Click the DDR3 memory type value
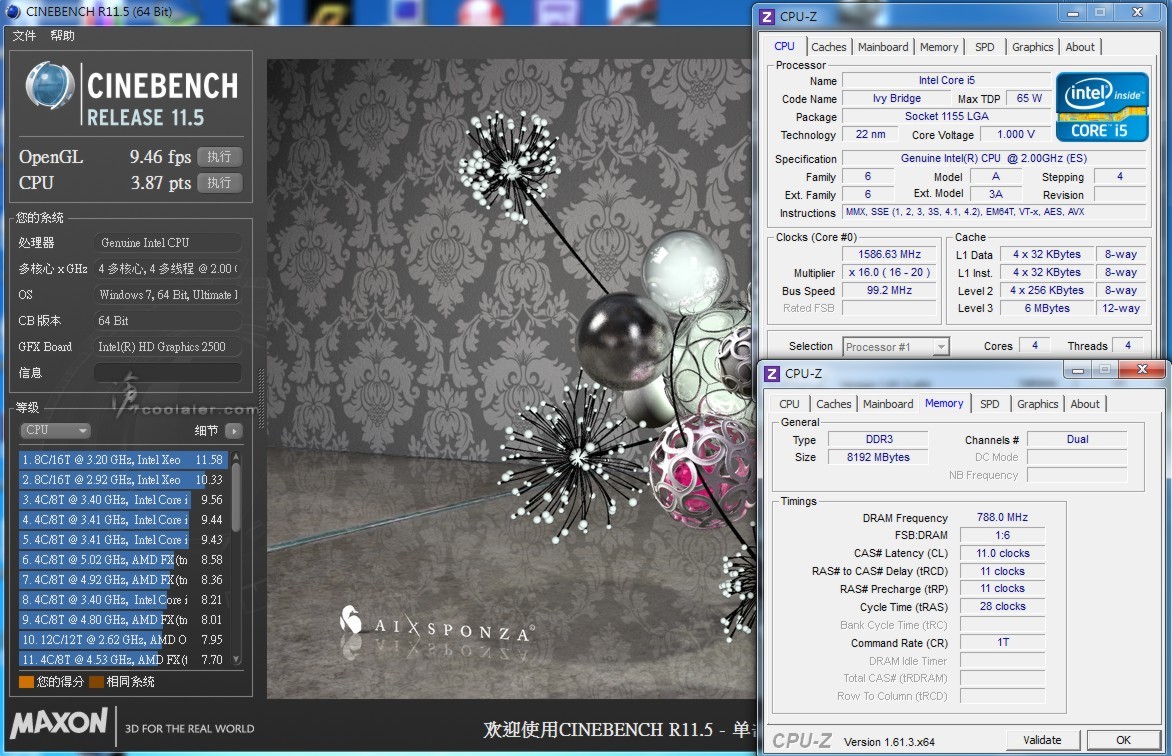The height and width of the screenshot is (756, 1172). click(879, 439)
